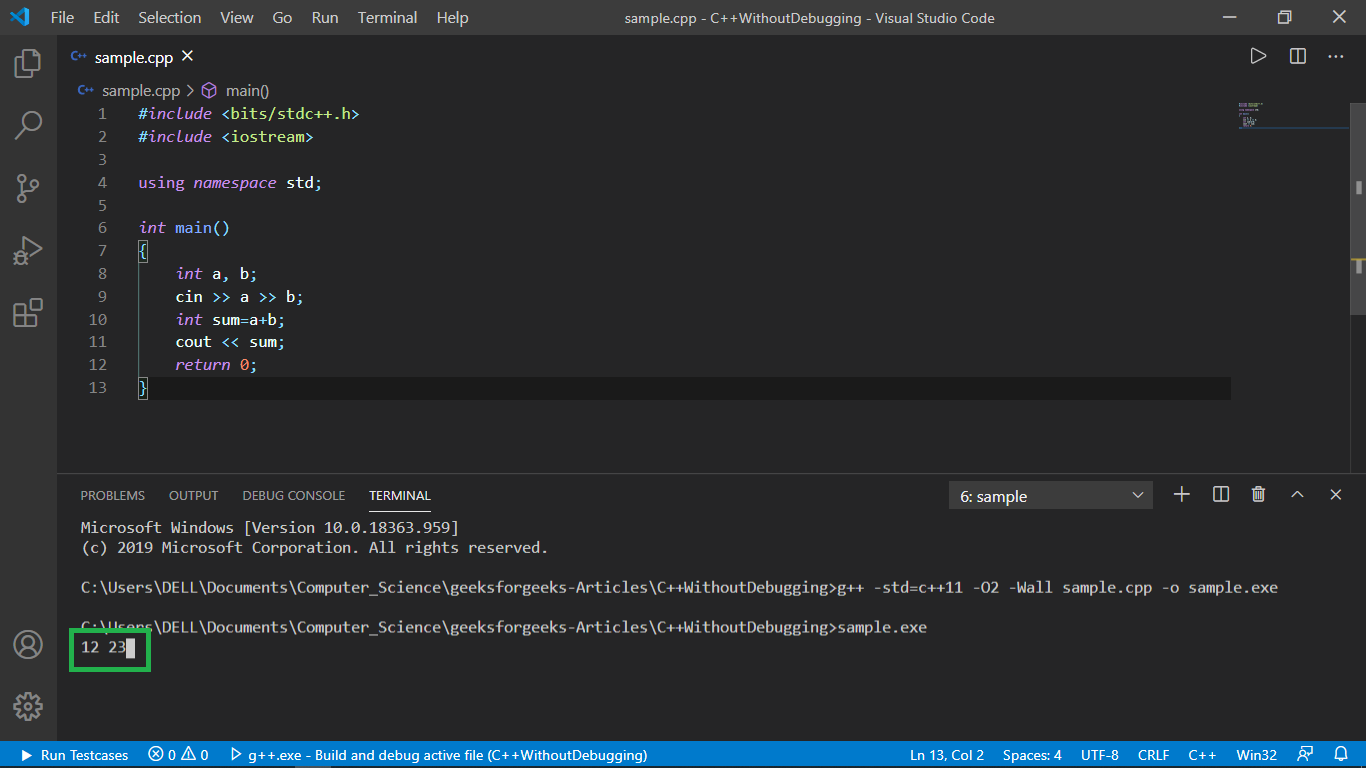Open notifications bell in the status bar
Image resolution: width=1366 pixels, height=768 pixels.
tap(1341, 755)
